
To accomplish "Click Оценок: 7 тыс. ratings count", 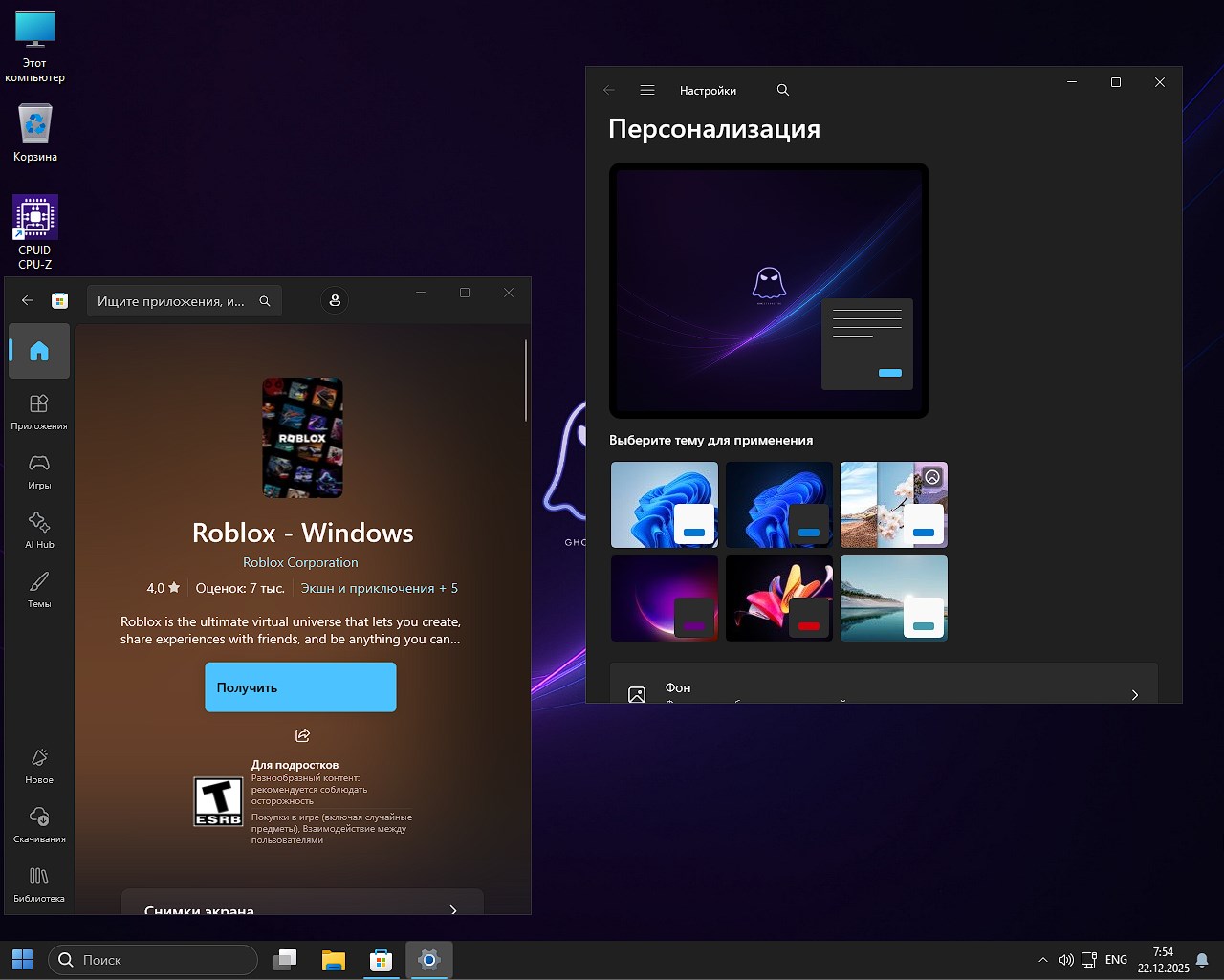I will tap(240, 588).
